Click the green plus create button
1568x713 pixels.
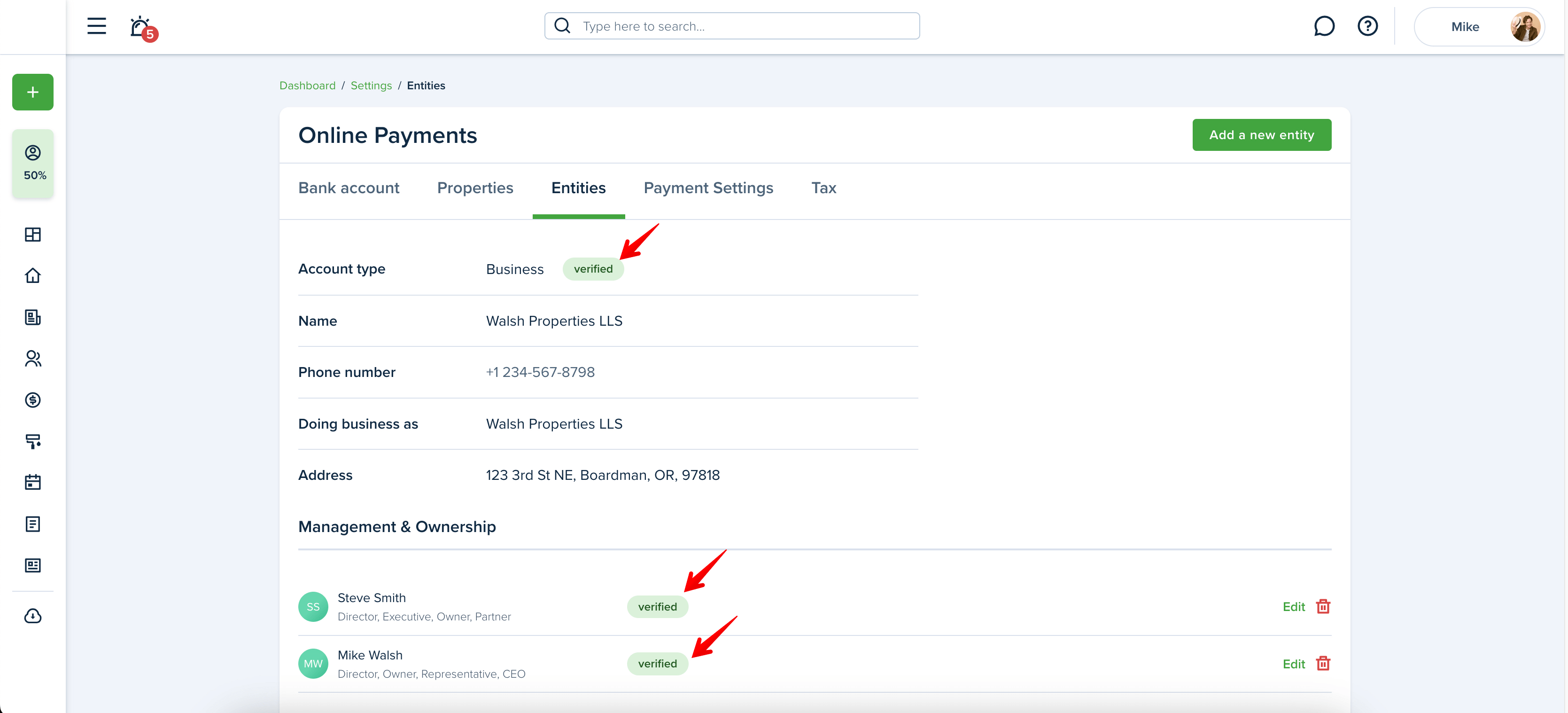(33, 92)
